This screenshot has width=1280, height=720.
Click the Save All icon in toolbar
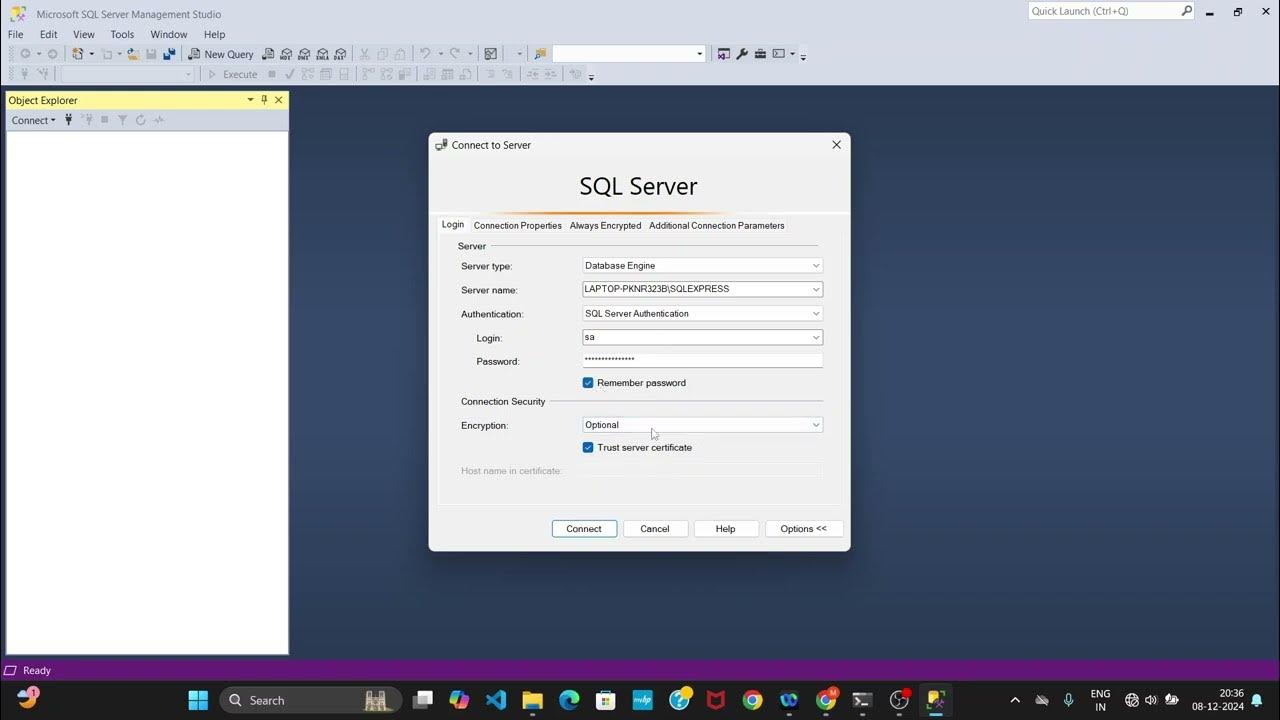[169, 54]
